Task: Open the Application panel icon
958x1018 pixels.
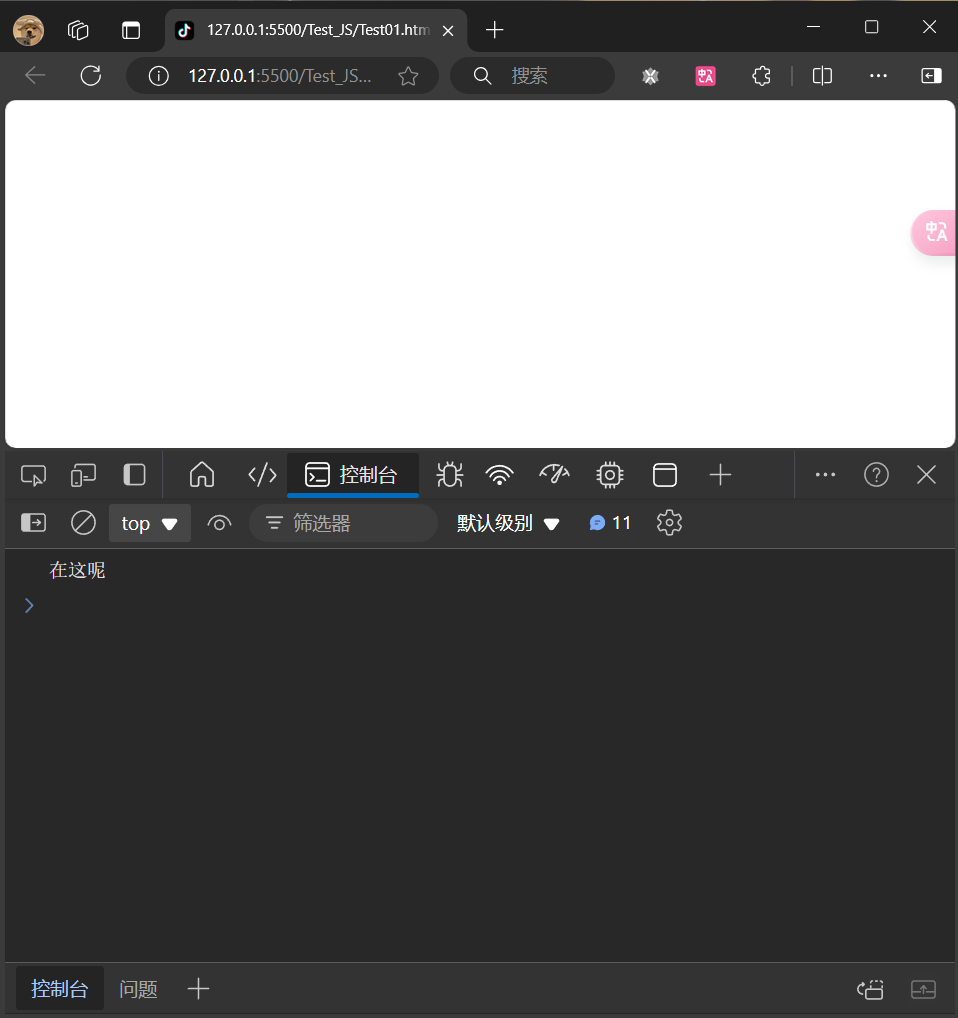Action: click(664, 475)
